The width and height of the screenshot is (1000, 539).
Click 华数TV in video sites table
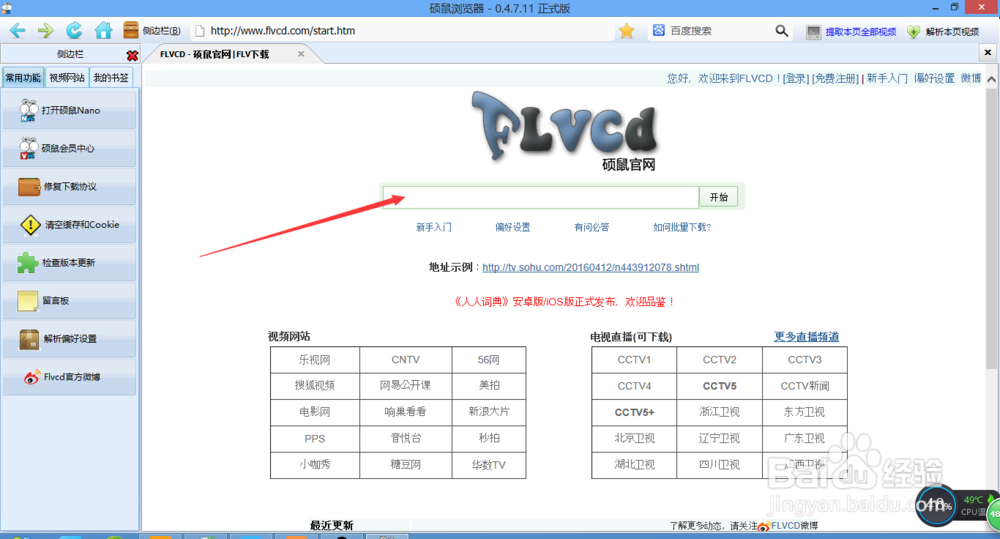point(489,465)
